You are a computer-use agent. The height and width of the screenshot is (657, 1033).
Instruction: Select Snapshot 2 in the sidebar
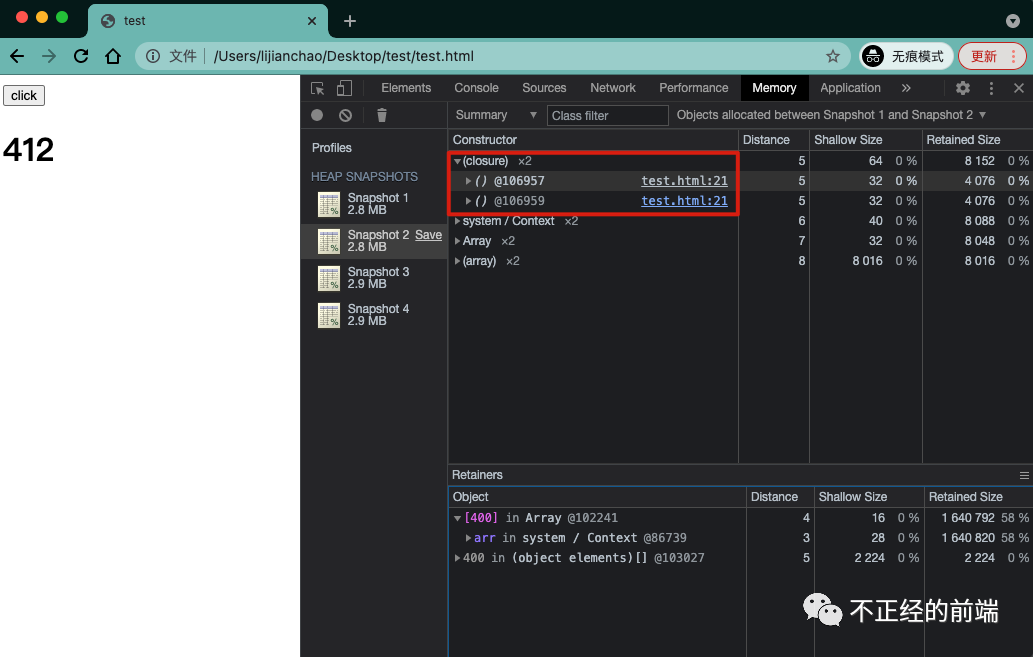click(374, 241)
